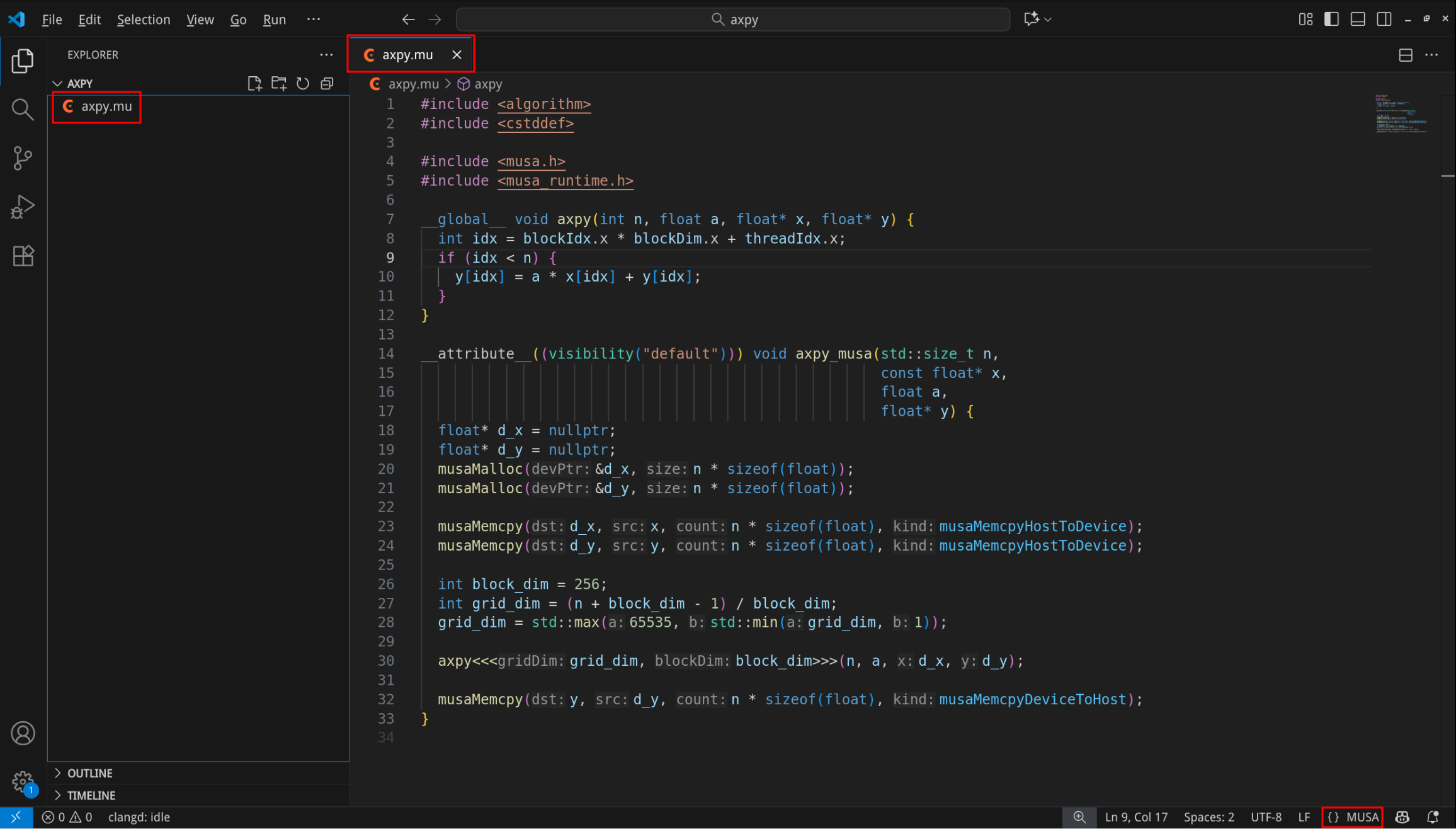This screenshot has width=1456, height=829.
Task: Open the Extensions view
Action: tap(23, 256)
